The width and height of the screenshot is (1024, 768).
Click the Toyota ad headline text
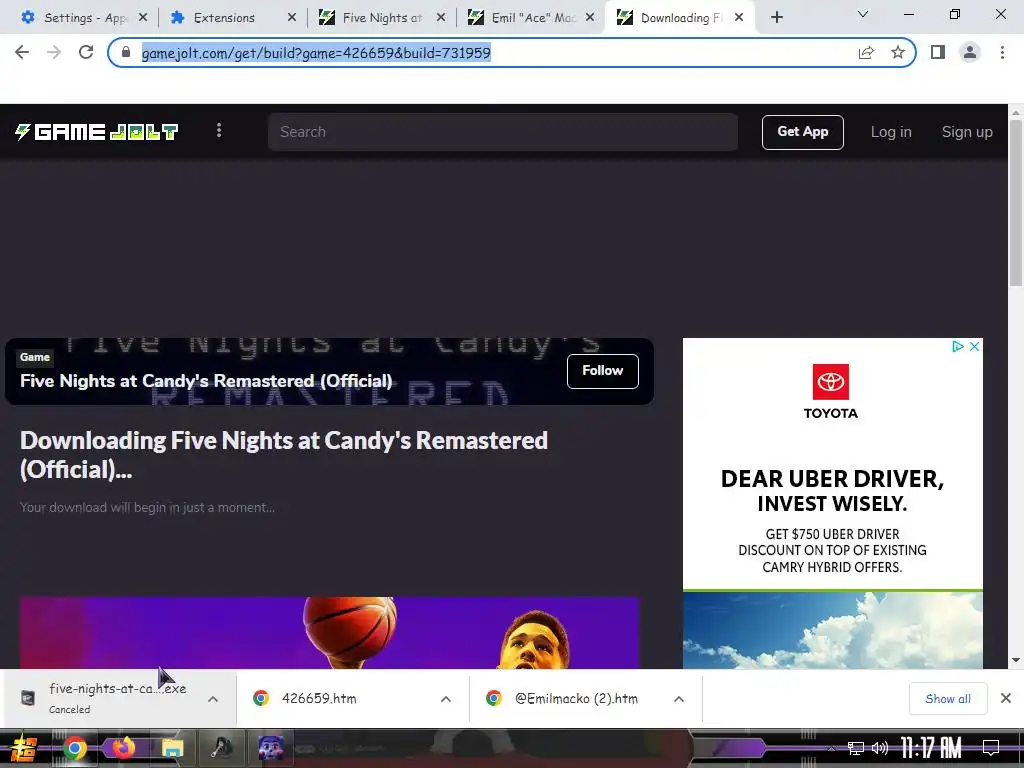832,491
